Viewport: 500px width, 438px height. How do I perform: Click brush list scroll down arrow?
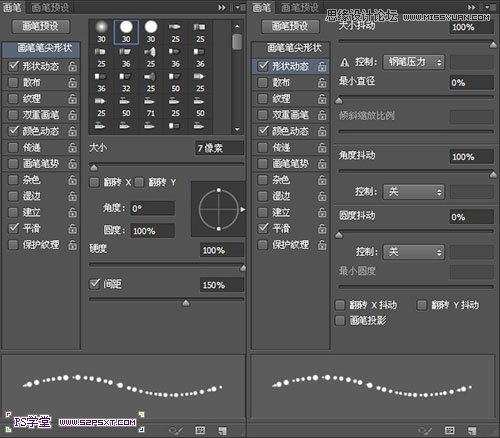click(x=237, y=129)
